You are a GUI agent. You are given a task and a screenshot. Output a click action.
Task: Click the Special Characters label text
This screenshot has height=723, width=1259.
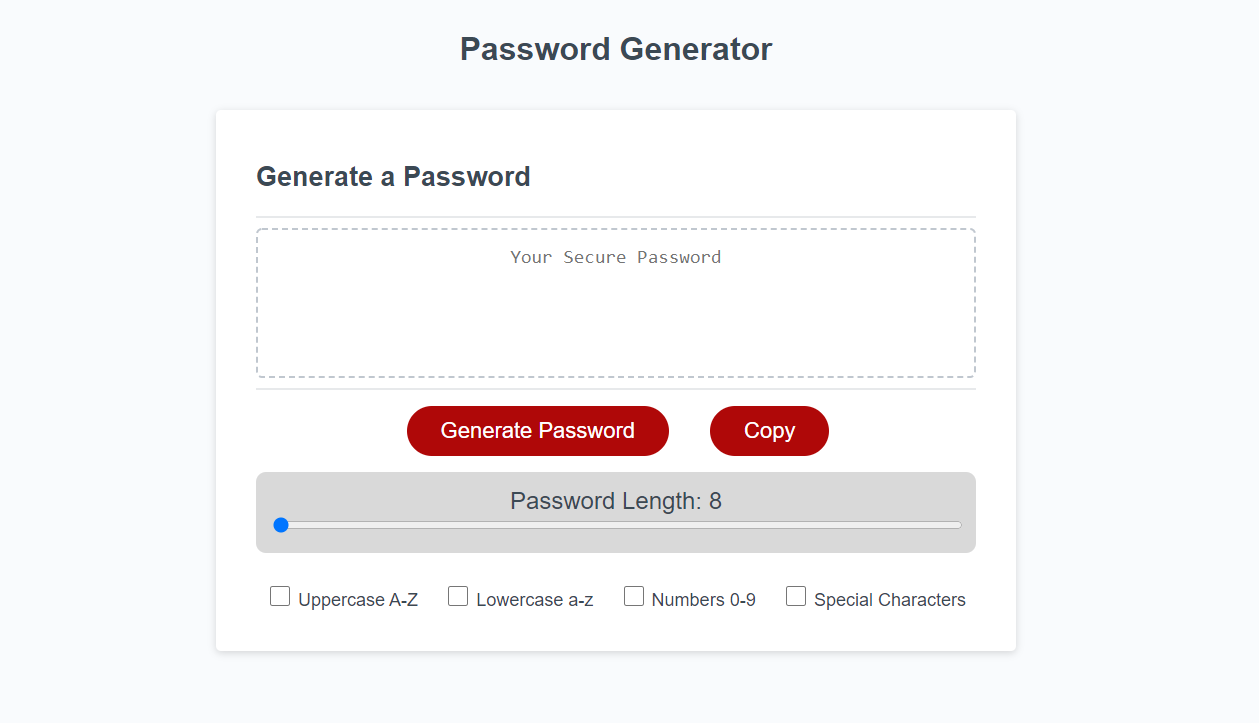click(x=890, y=599)
